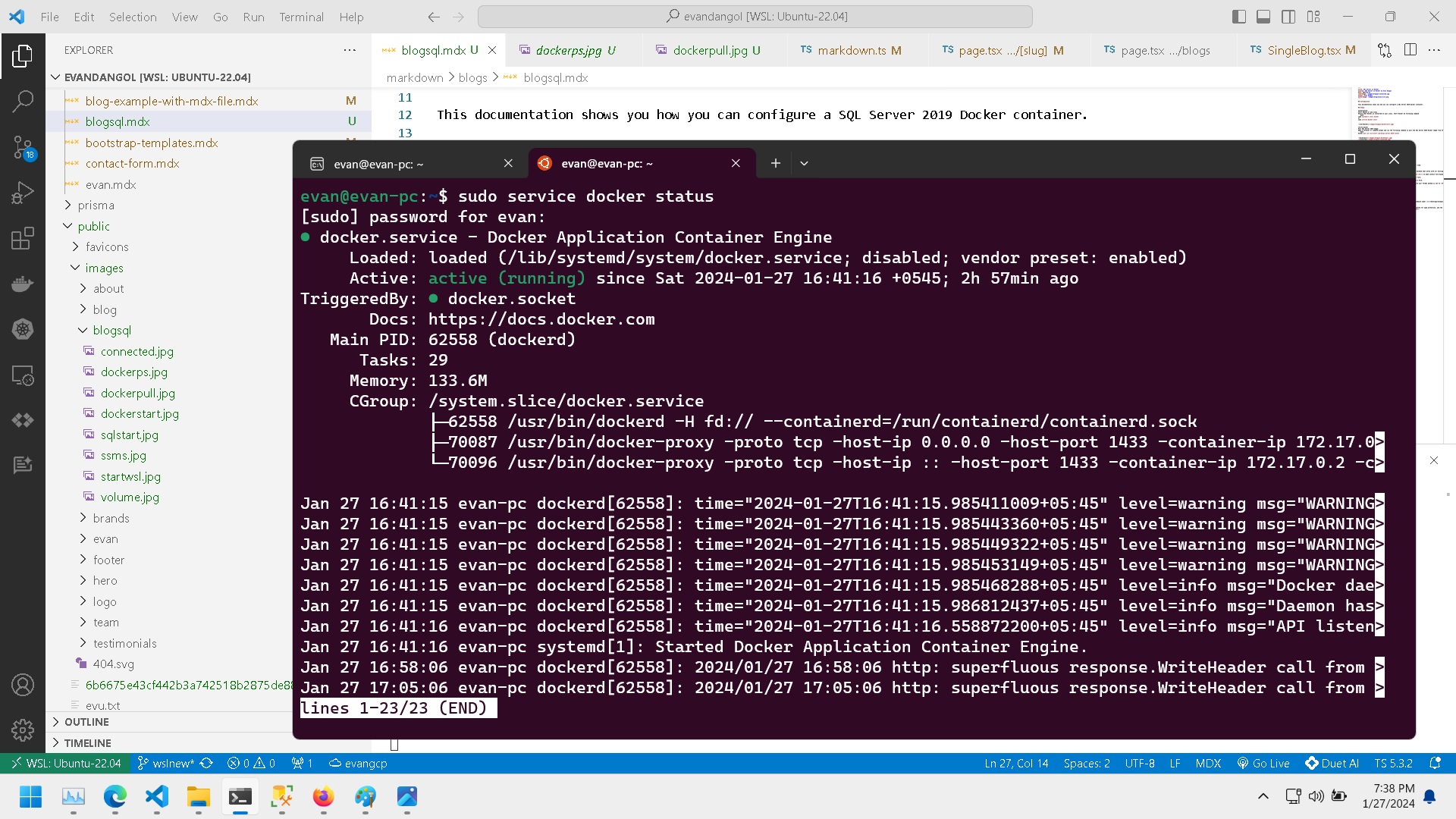
Task: Open sqlstart.jpg in the explorer
Action: point(129,435)
